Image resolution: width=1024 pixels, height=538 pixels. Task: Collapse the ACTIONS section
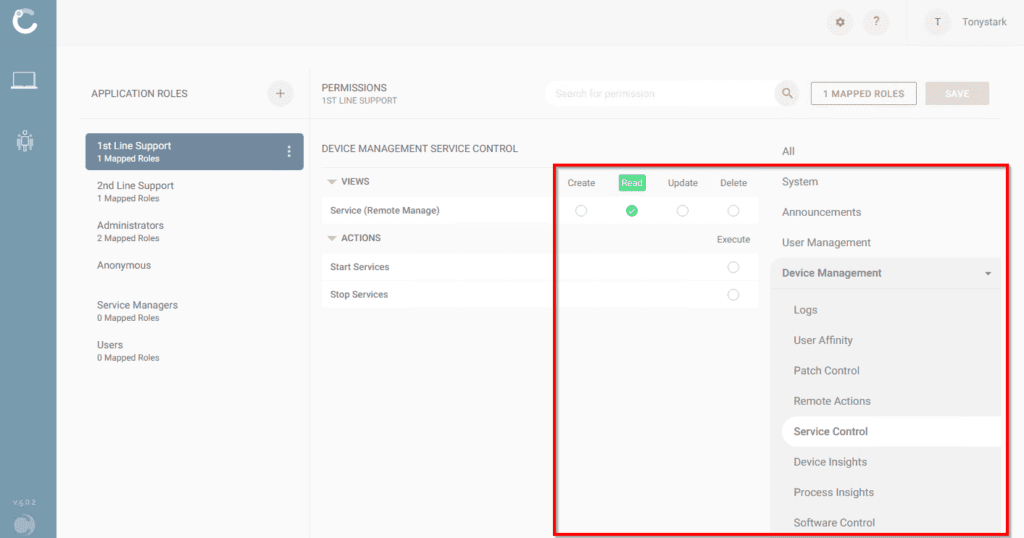[x=332, y=238]
